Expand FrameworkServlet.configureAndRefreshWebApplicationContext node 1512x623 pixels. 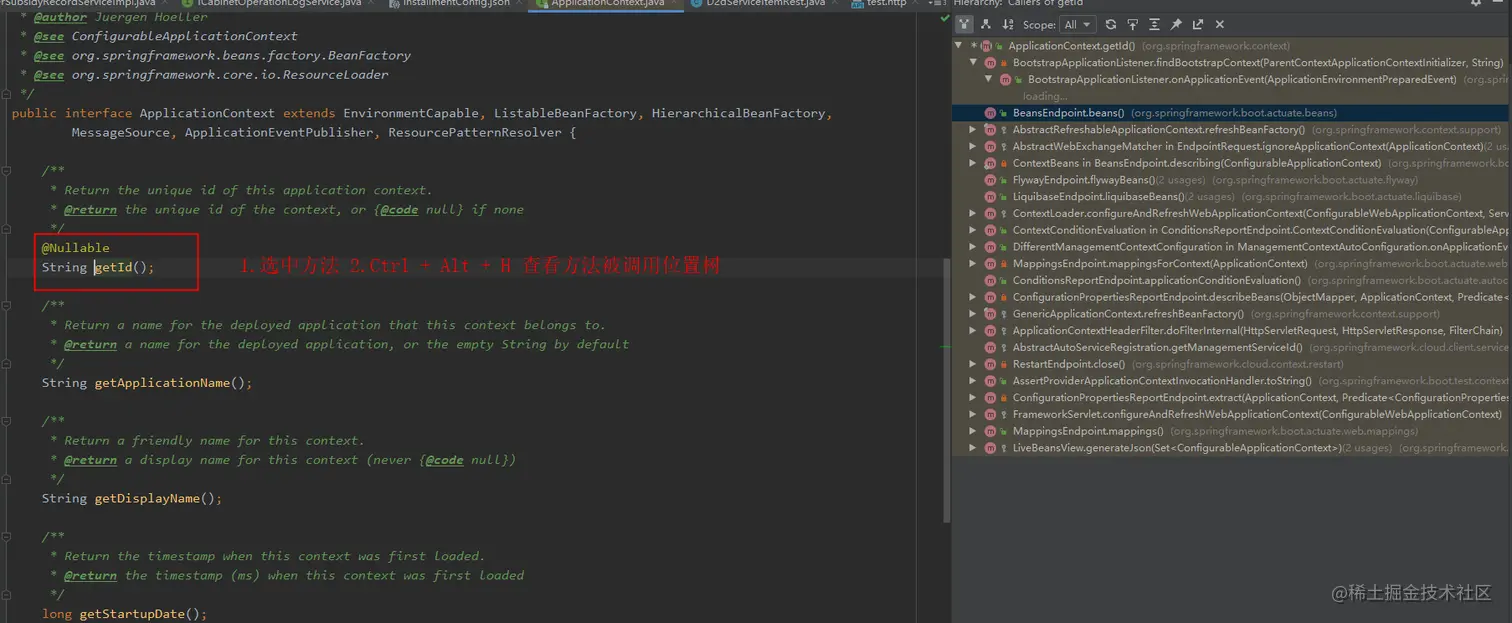[972, 414]
